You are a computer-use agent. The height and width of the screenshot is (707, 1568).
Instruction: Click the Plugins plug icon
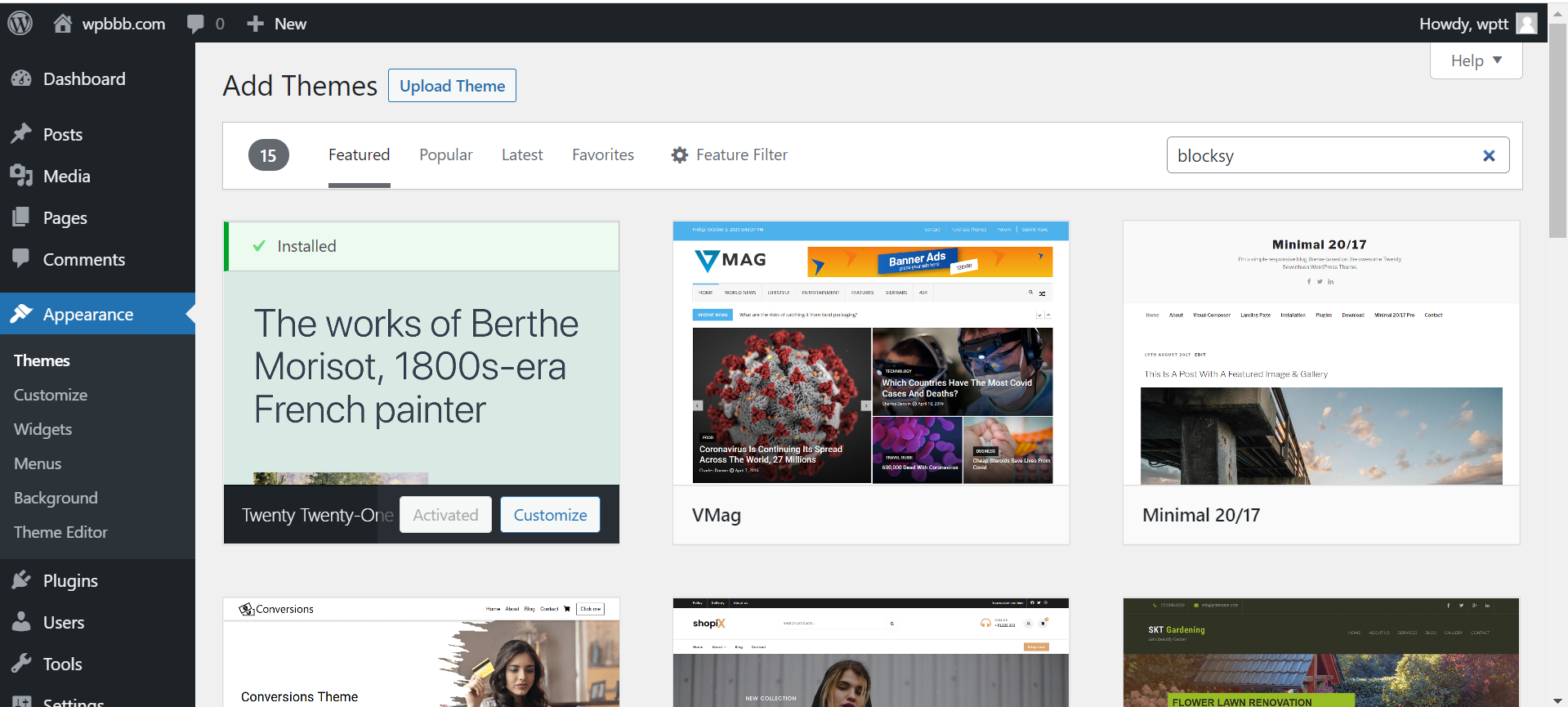(x=21, y=580)
